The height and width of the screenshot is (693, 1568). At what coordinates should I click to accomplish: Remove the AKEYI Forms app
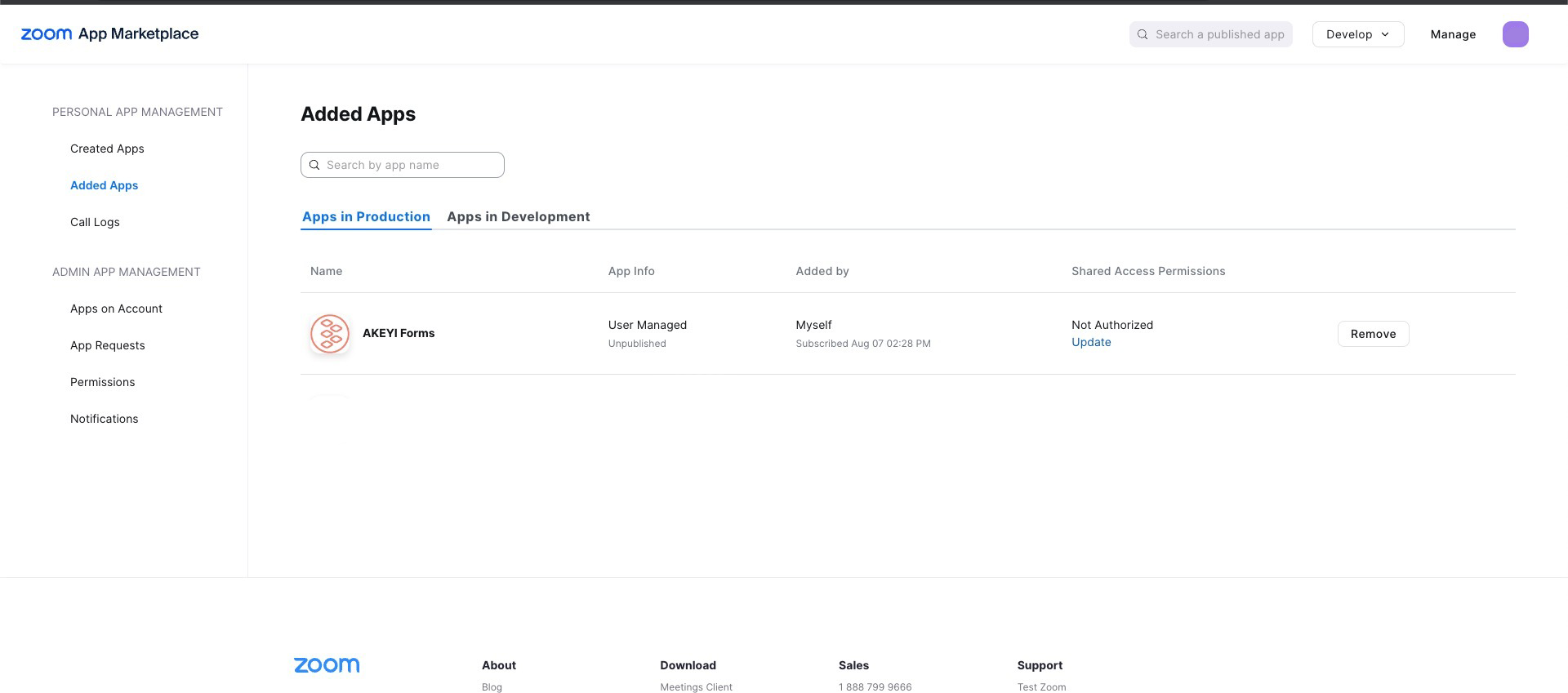tap(1372, 334)
